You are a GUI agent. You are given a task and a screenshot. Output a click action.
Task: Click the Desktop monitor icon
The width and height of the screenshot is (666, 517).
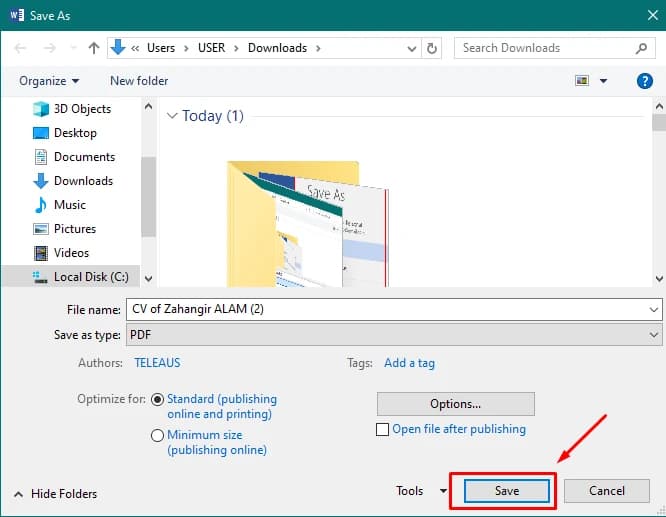[41, 133]
